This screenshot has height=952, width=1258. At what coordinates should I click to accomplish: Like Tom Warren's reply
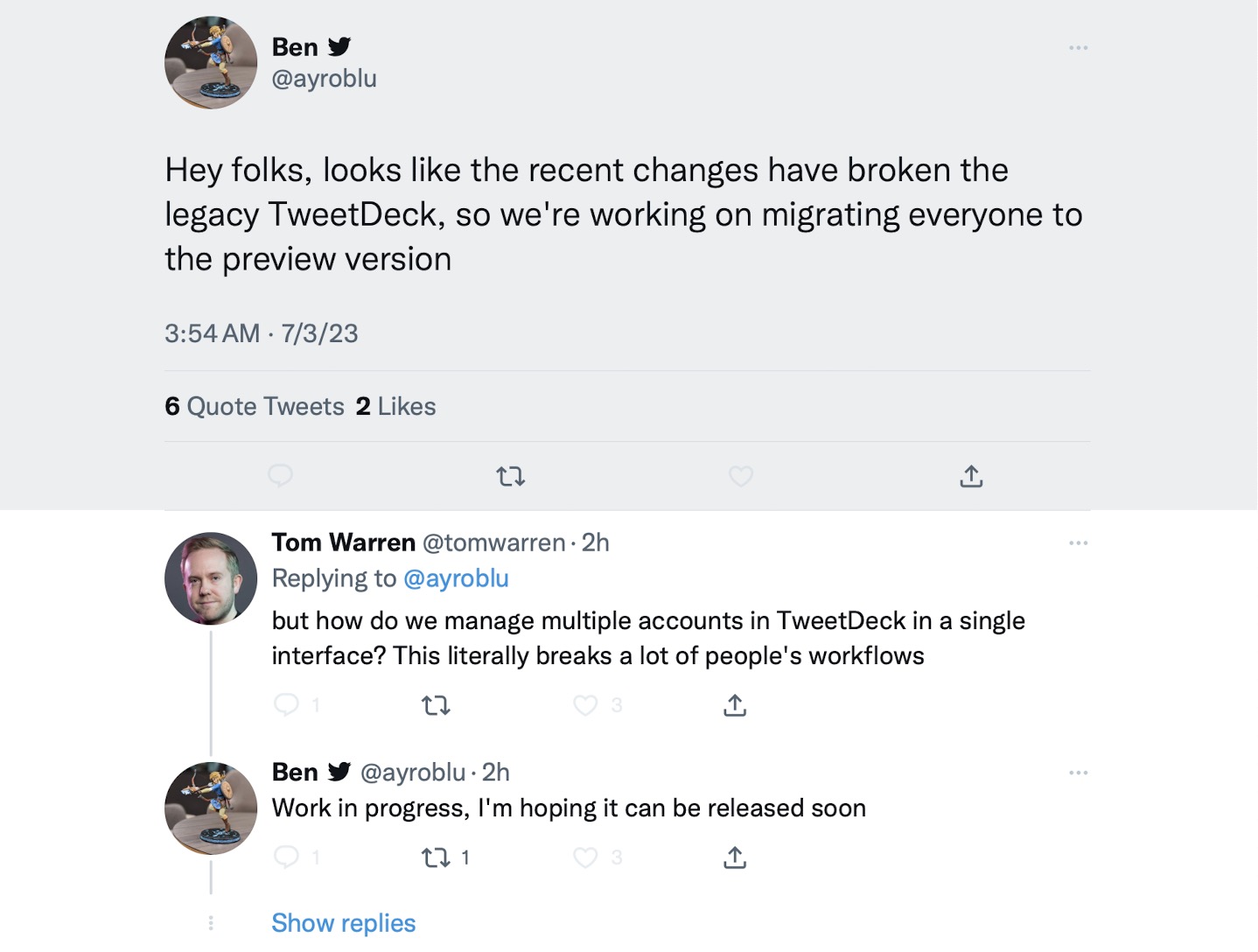pos(585,705)
